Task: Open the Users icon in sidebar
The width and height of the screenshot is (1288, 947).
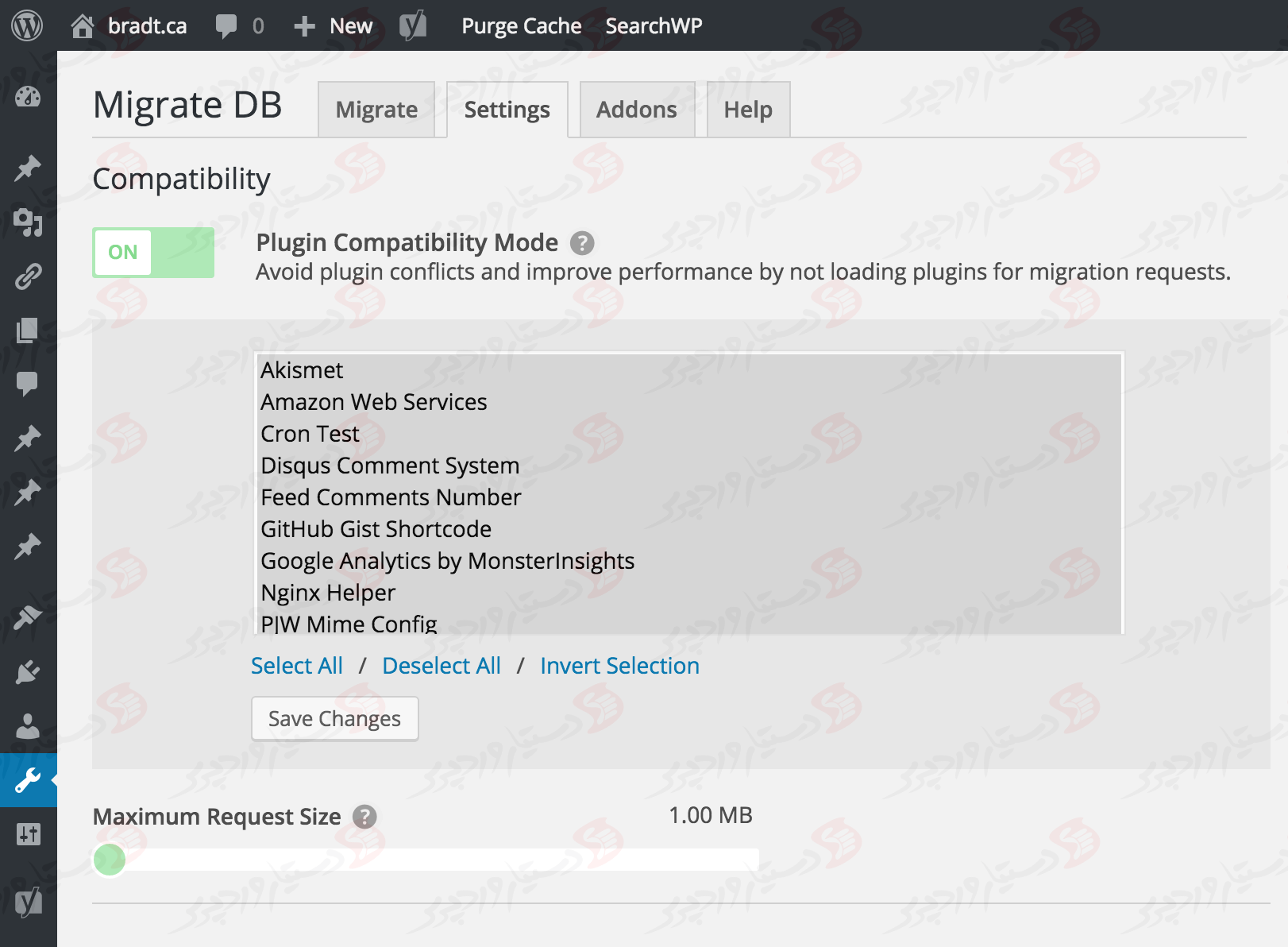Action: (28, 726)
